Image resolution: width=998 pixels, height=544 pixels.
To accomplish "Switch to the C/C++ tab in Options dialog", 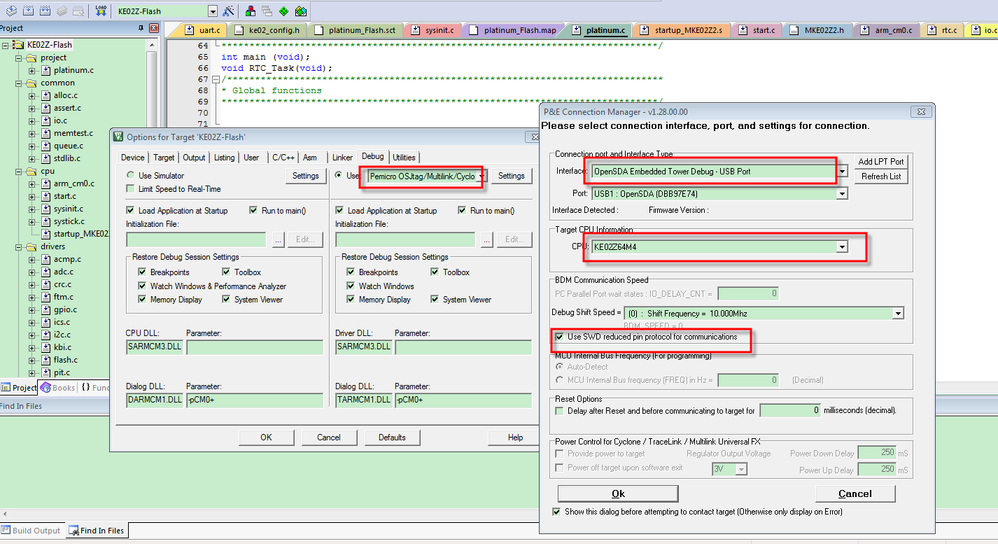I will [283, 157].
